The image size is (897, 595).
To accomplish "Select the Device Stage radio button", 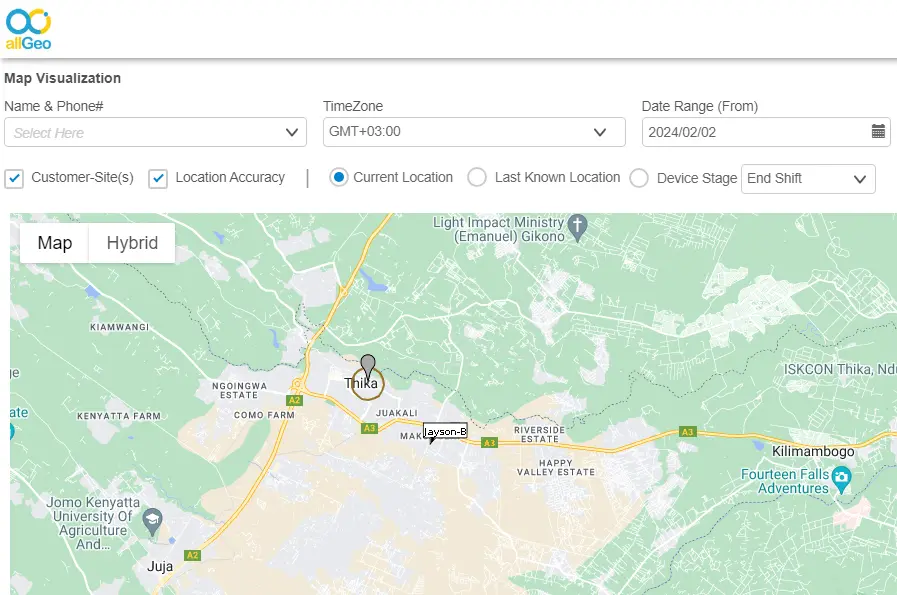I will [x=638, y=177].
